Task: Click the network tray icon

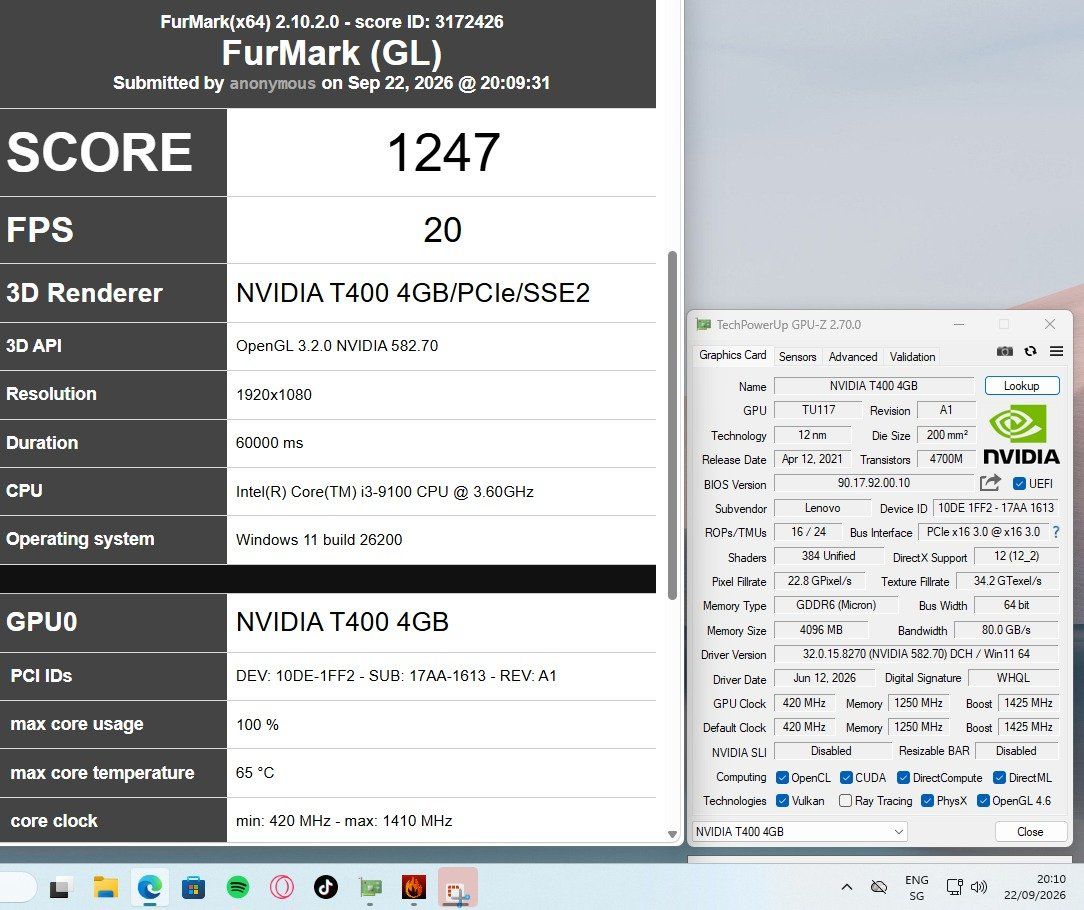Action: click(955, 887)
